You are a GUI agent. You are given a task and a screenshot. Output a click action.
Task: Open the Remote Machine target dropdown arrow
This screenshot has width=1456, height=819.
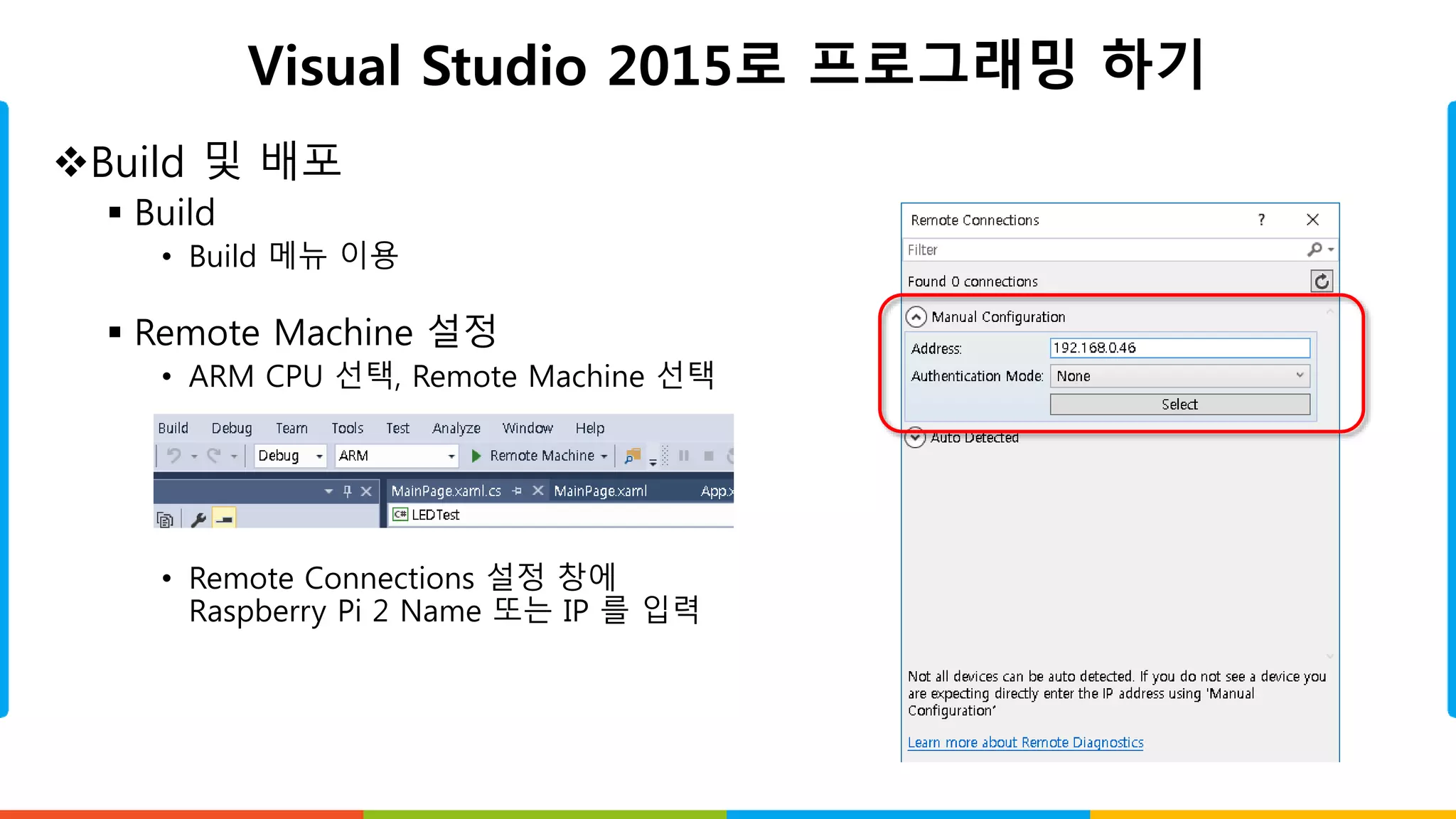604,456
